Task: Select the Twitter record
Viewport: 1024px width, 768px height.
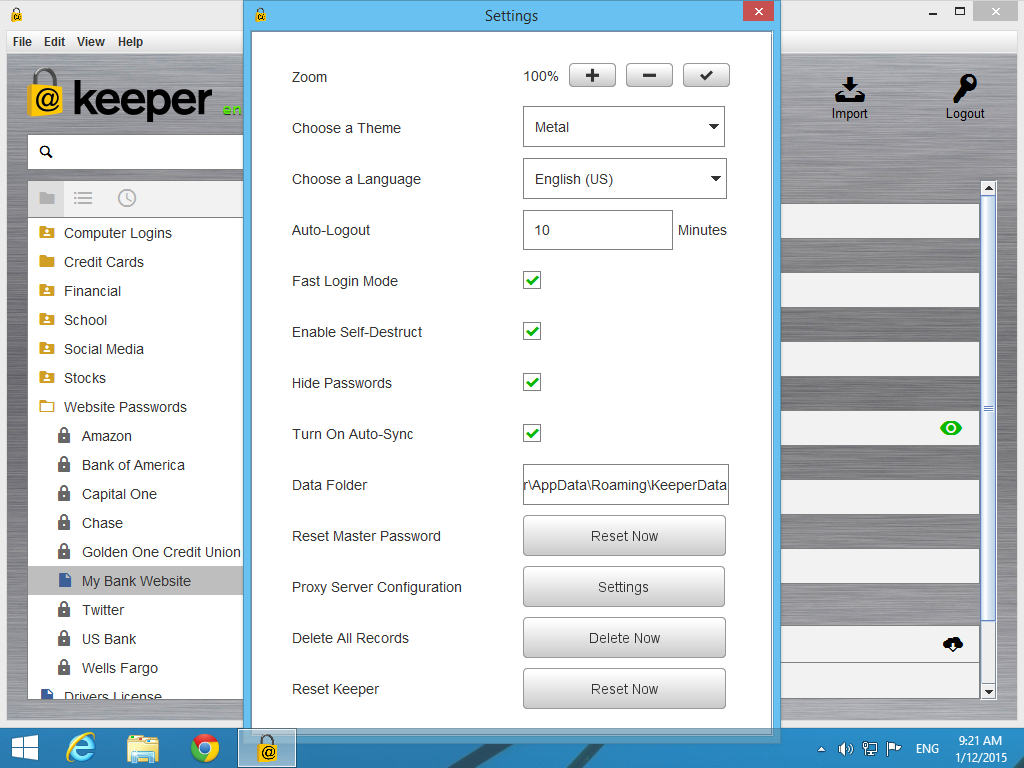Action: pyautogui.click(x=103, y=610)
